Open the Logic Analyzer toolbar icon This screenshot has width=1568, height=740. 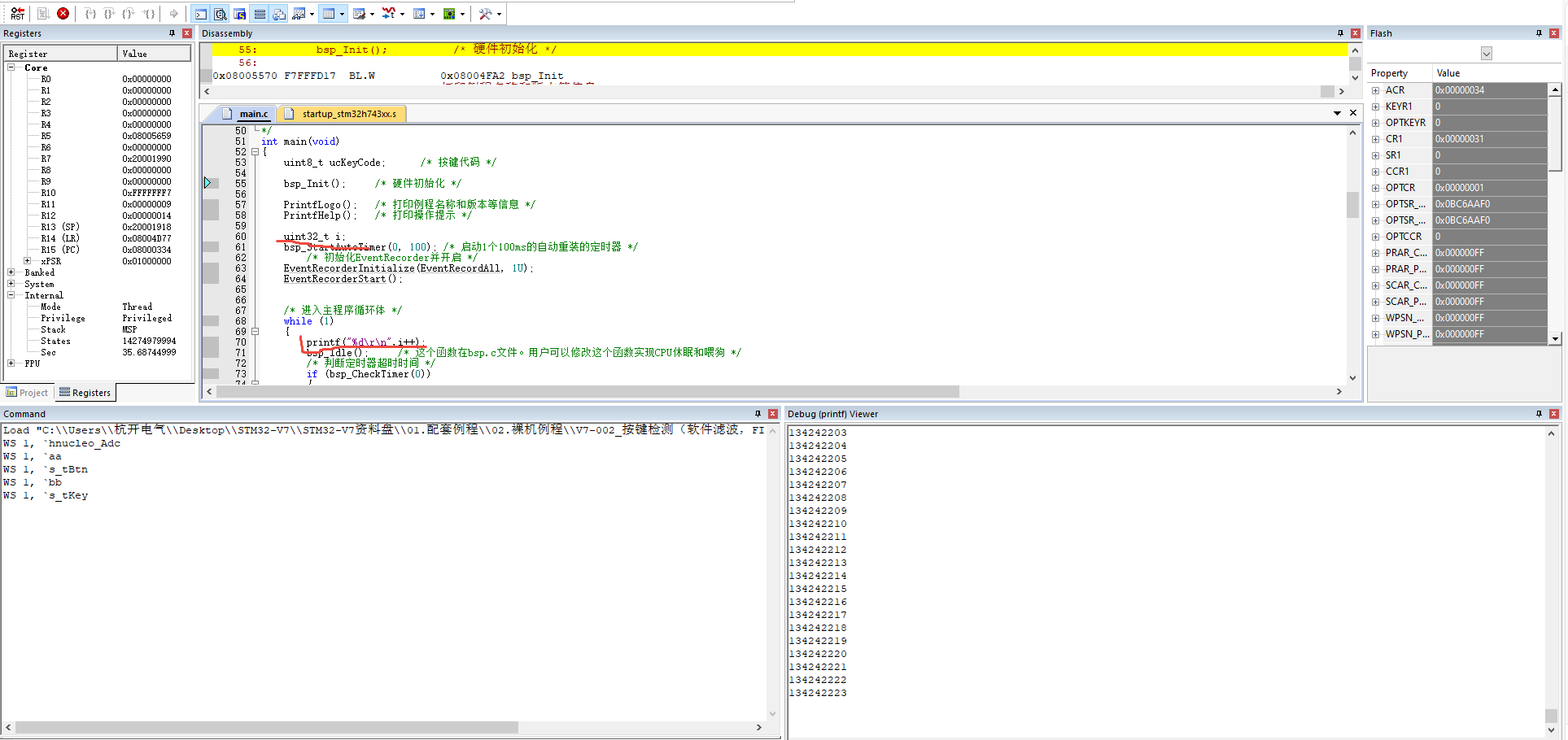click(389, 14)
